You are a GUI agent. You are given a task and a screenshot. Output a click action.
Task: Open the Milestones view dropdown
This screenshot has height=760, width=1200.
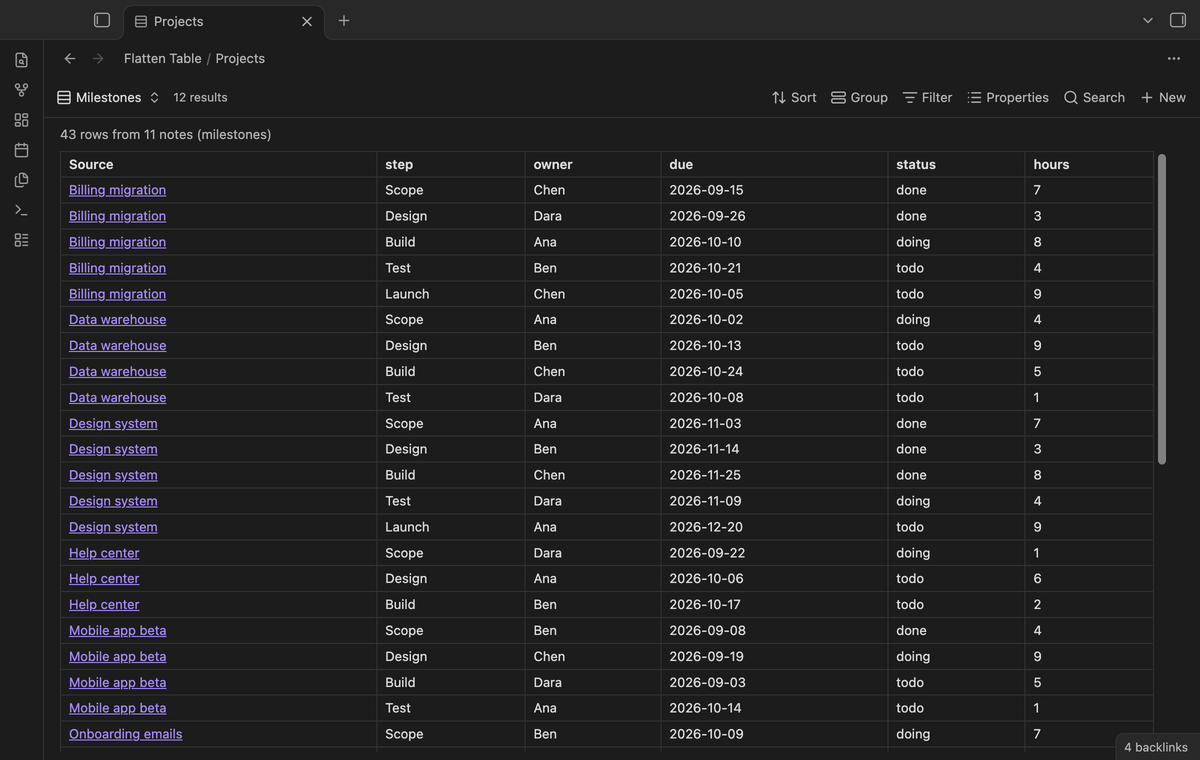pos(108,97)
